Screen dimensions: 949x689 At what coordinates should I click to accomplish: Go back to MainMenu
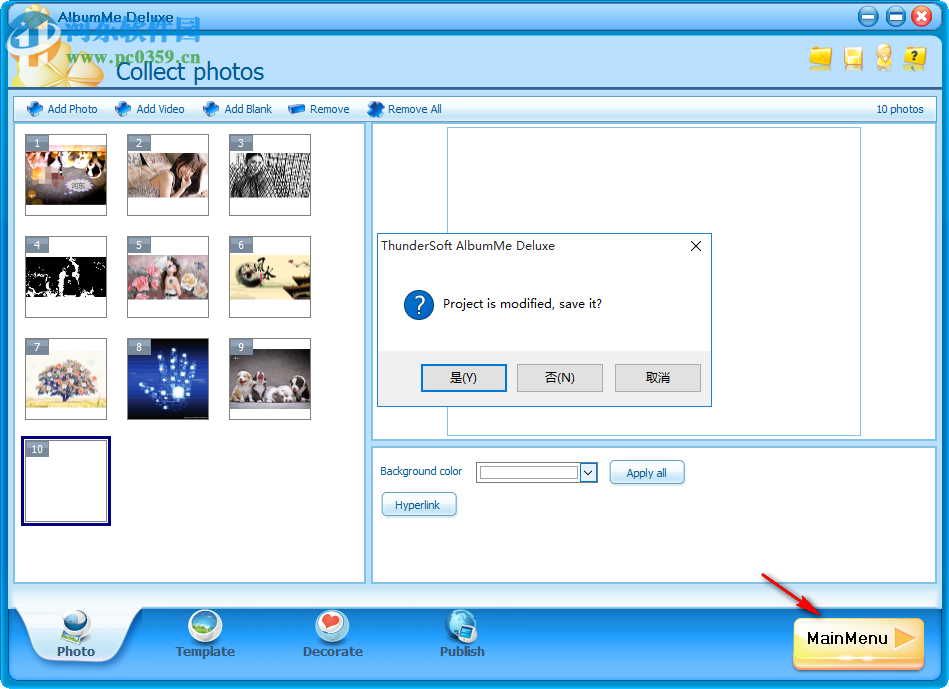[x=857, y=640]
